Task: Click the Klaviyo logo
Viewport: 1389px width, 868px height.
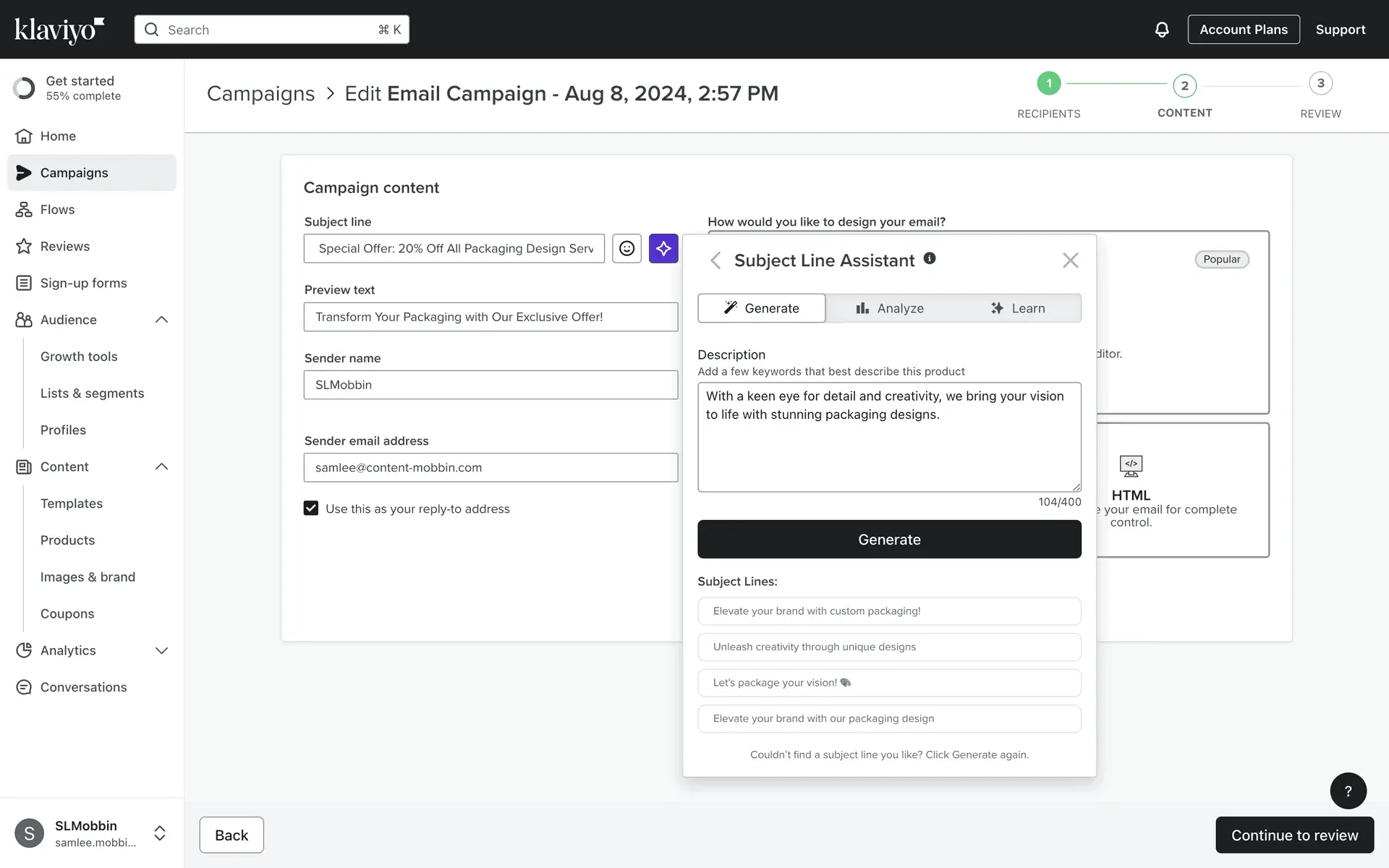Action: pos(59,30)
